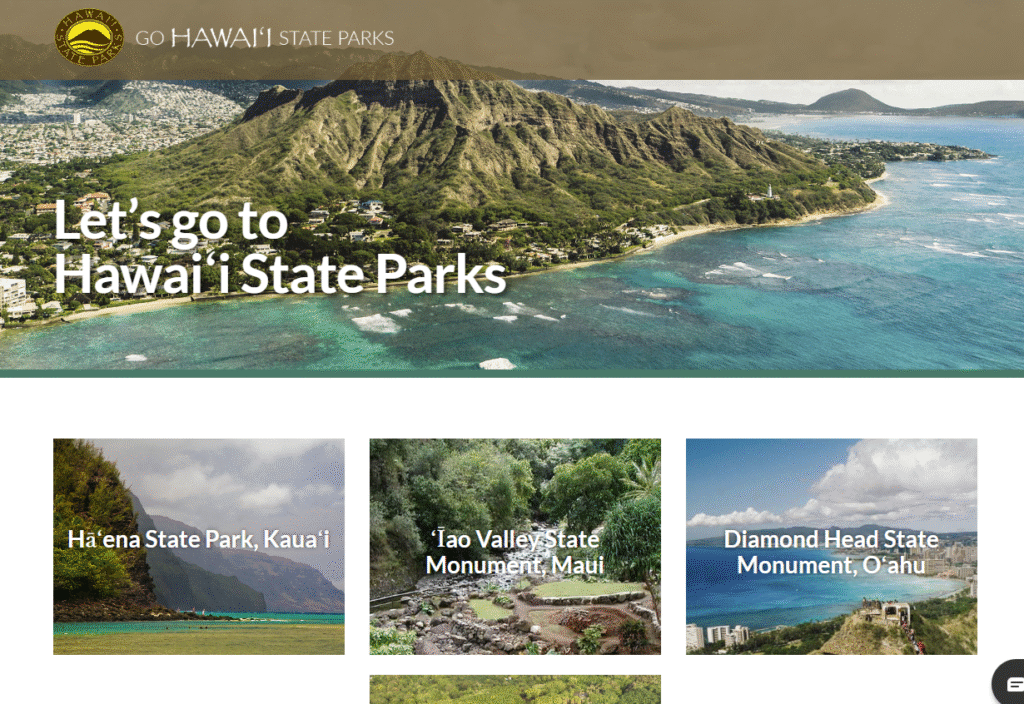
Task: Click the "Let's go to" hero heading line
Action: click(x=170, y=222)
